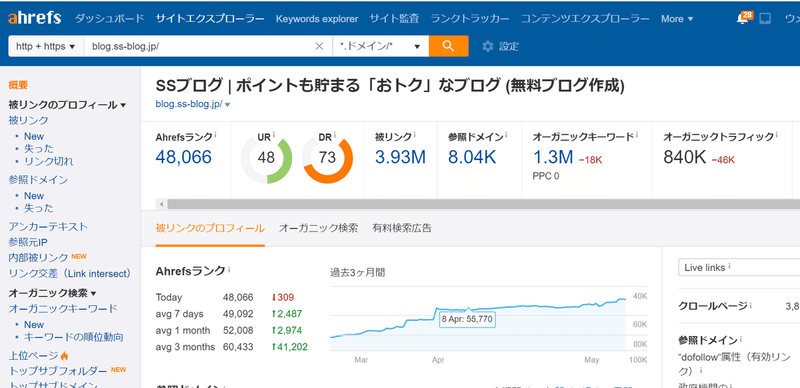800x388 pixels.
Task: Click info icon next to Ahrefsランク metric
Action: [215, 135]
